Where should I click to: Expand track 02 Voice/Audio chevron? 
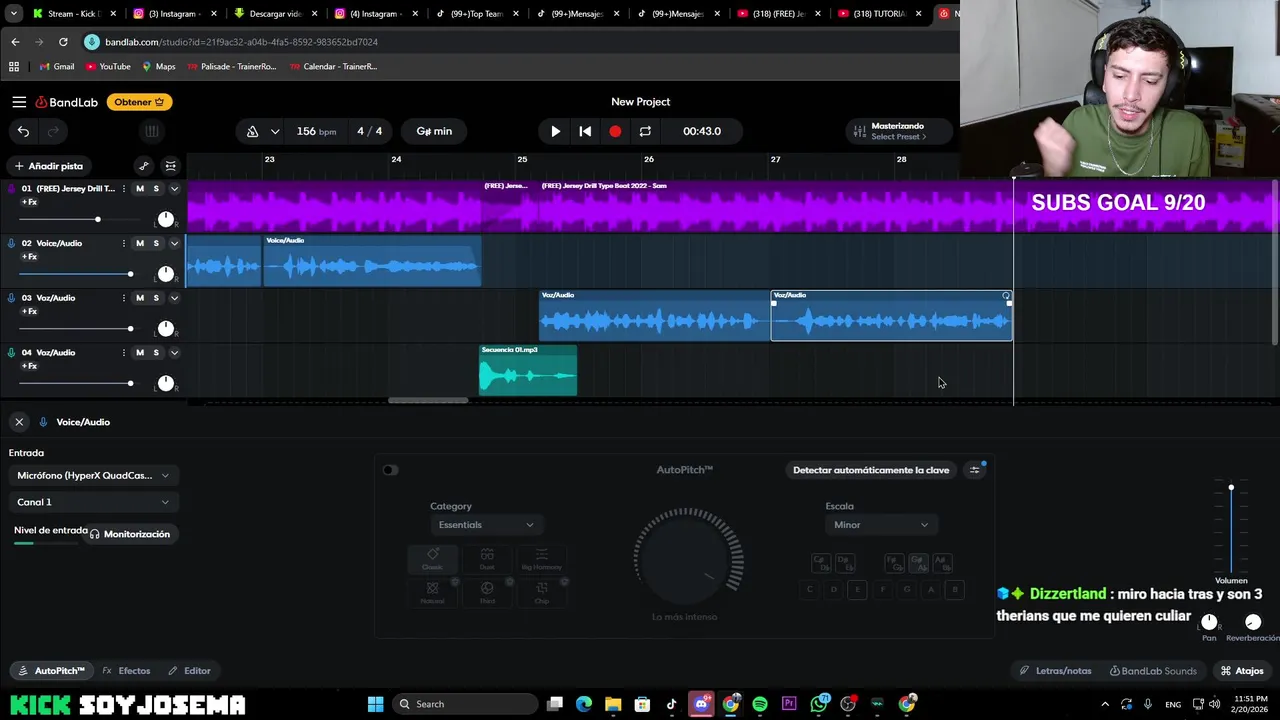pos(174,243)
